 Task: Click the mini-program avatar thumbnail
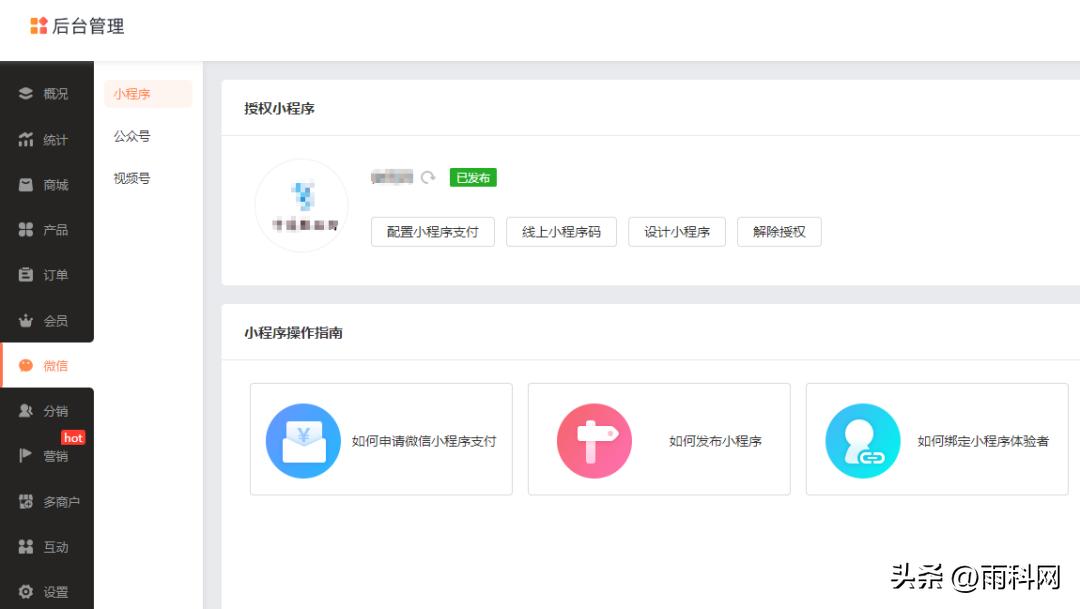pyautogui.click(x=301, y=204)
